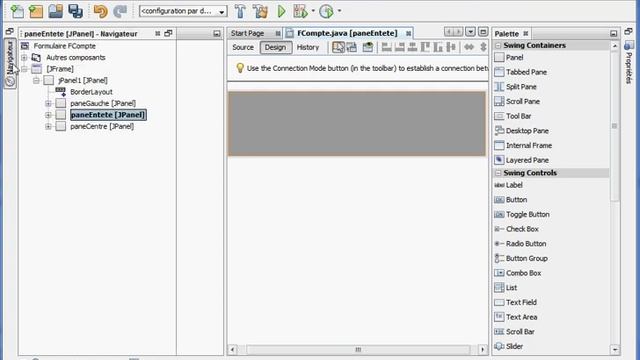640x360 pixels.
Task: Select Formulaire FCompte root node
Action: pyautogui.click(x=64, y=46)
